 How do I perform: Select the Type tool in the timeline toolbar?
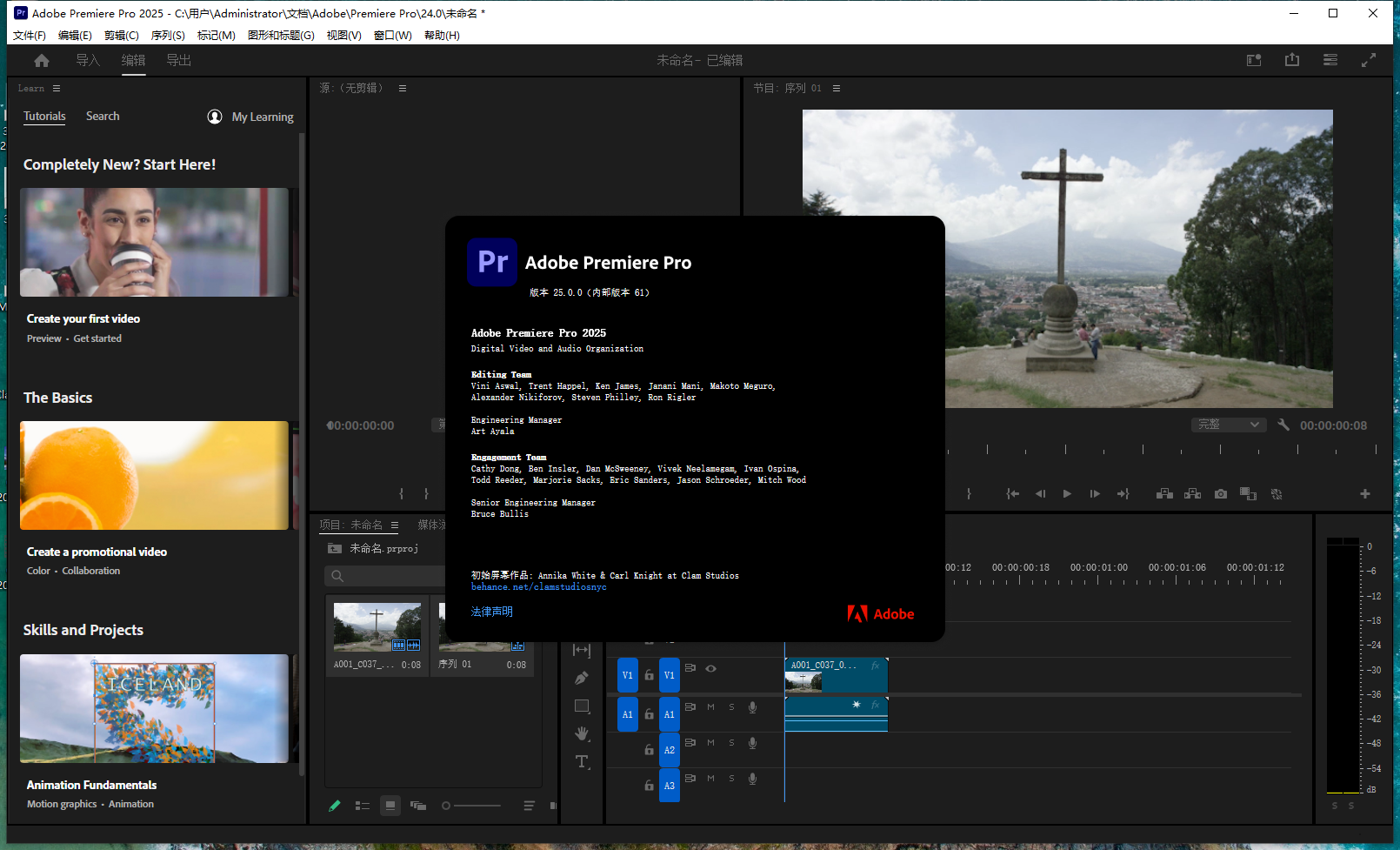pyautogui.click(x=582, y=762)
